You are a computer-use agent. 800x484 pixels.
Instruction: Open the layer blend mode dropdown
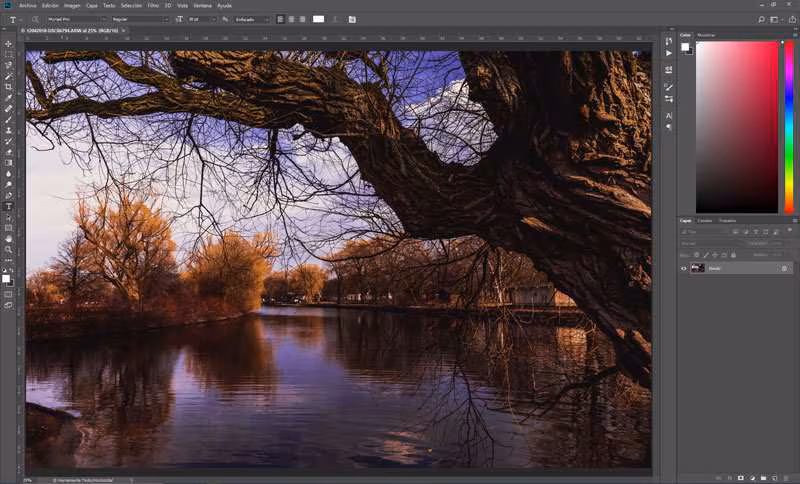[x=713, y=243]
